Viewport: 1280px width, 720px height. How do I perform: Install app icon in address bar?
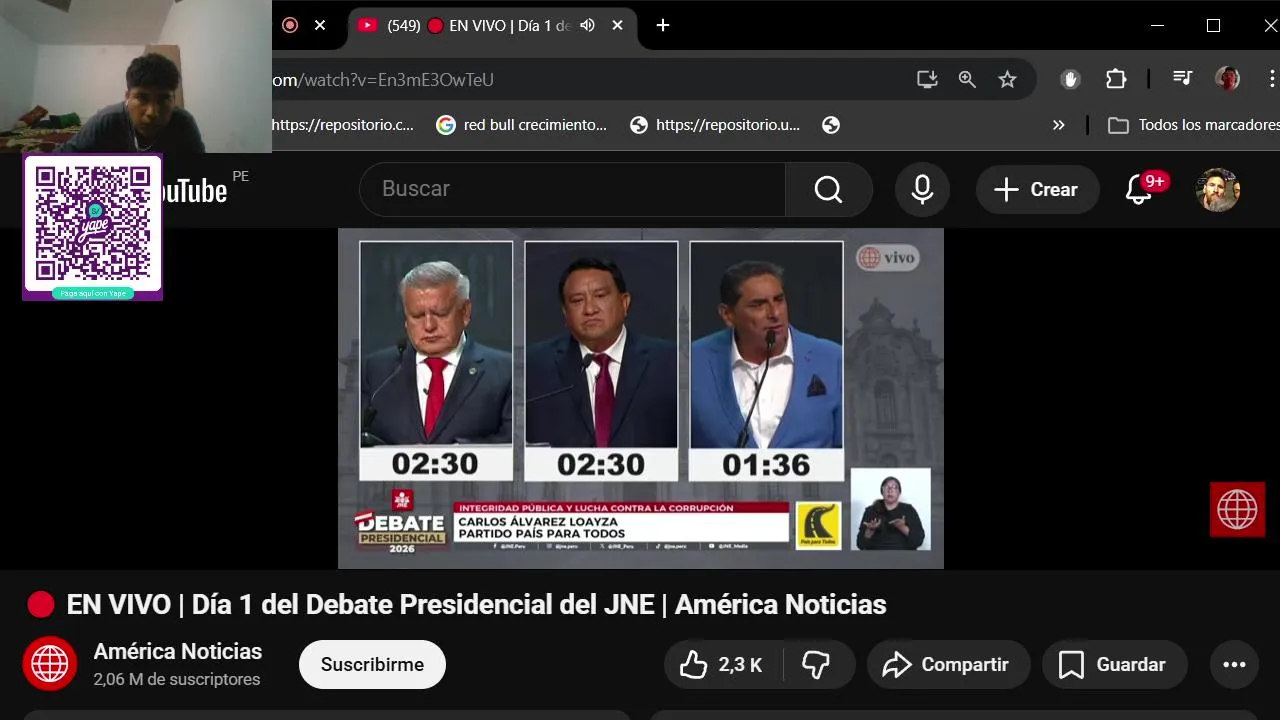[927, 80]
